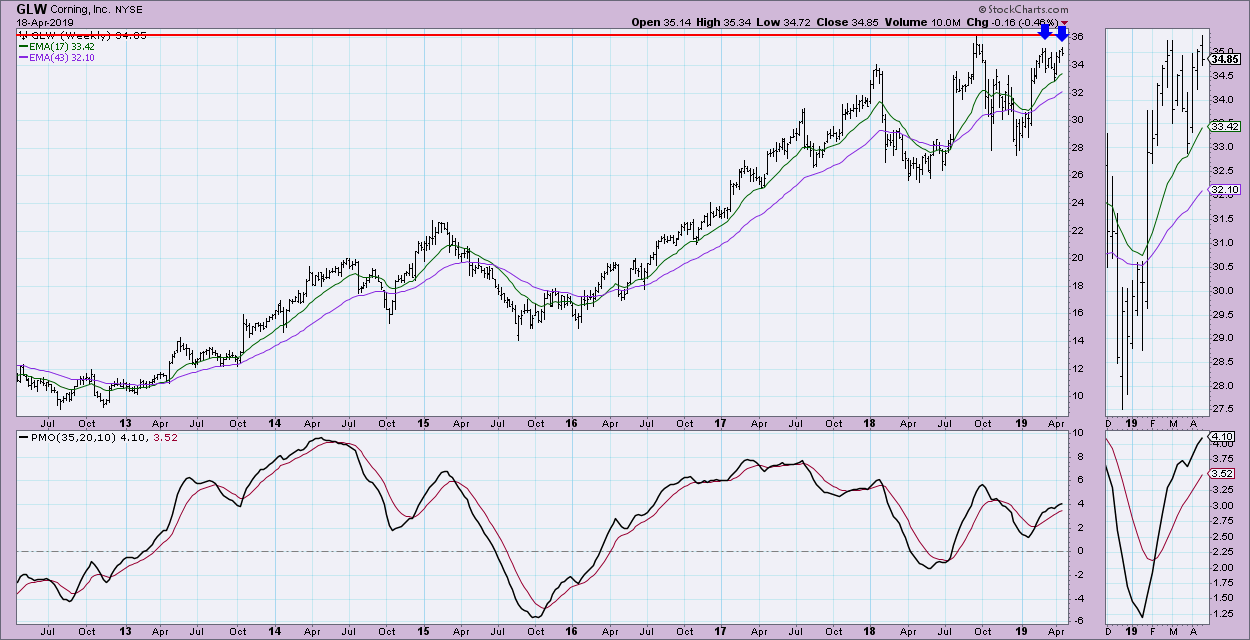Image resolution: width=1250 pixels, height=640 pixels.
Task: Click the 10 label on the main price axis
Action: click(x=1077, y=395)
